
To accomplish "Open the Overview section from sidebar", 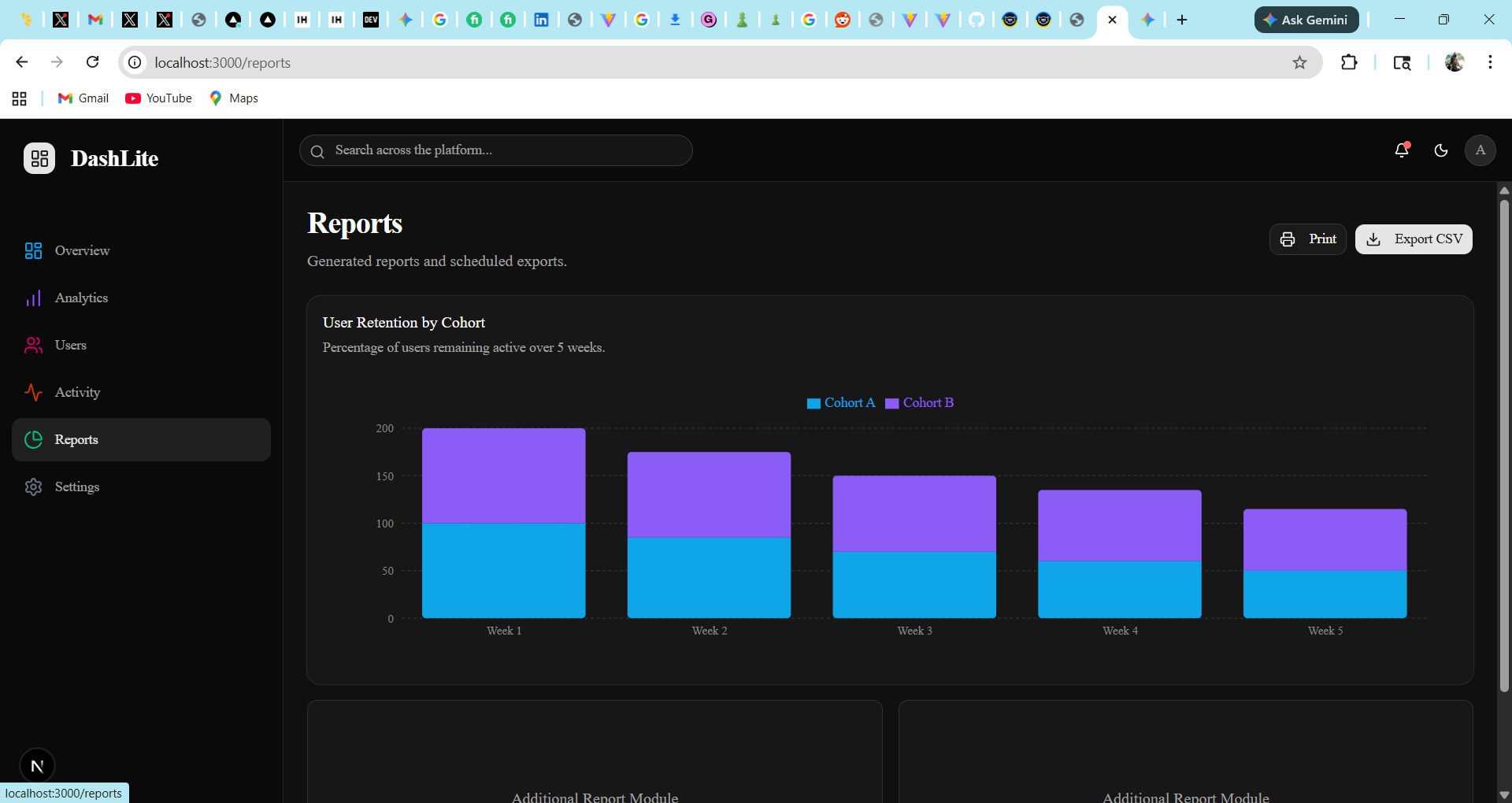I will (32, 250).
